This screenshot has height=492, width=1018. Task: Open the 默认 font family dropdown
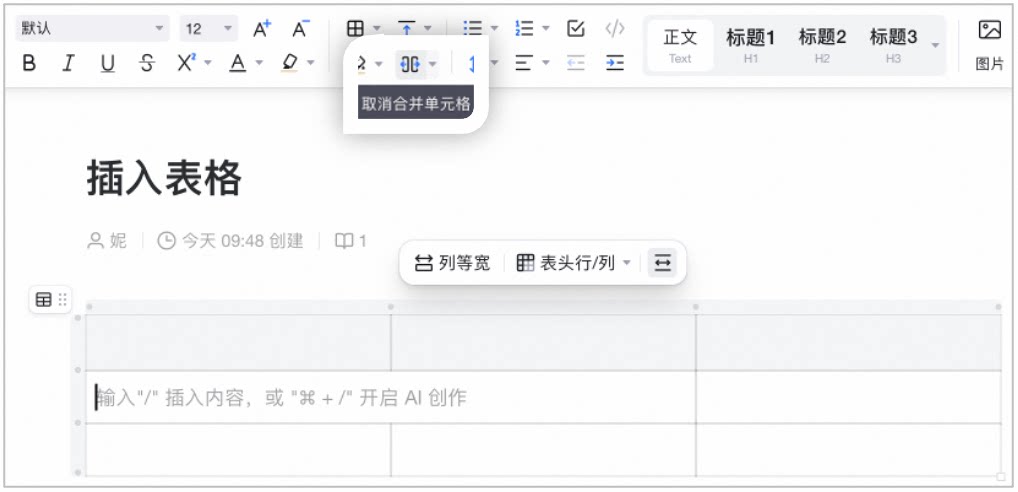point(92,29)
